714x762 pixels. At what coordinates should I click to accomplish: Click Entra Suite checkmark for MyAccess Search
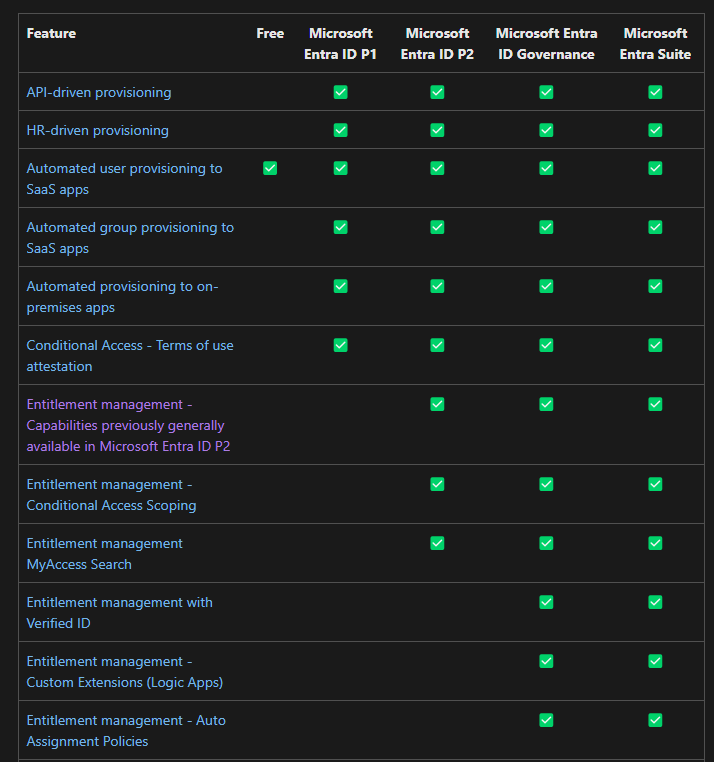click(655, 543)
